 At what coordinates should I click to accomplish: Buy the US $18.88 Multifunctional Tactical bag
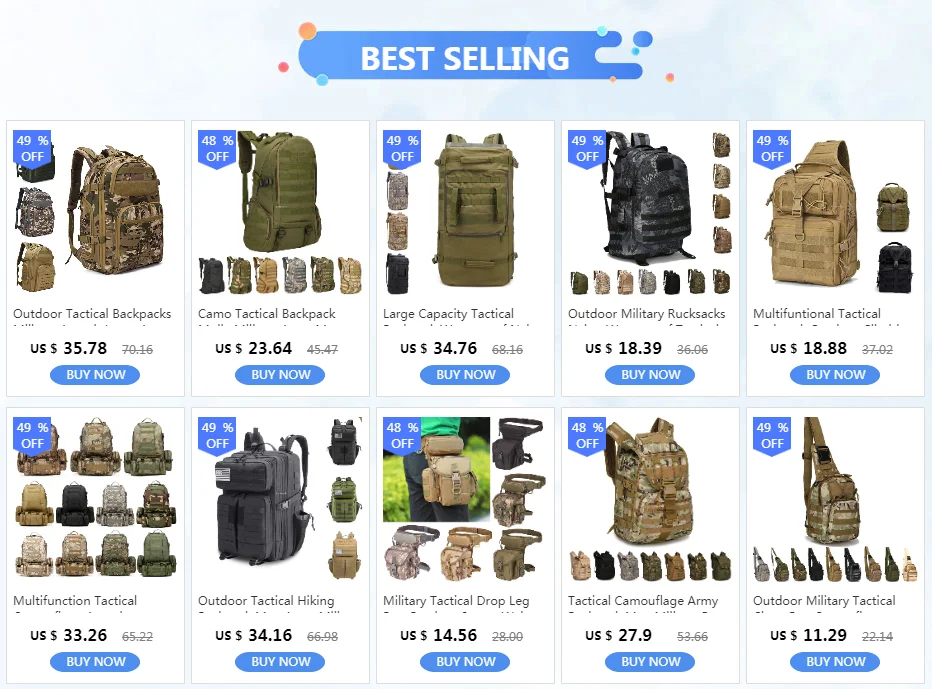[x=835, y=375]
